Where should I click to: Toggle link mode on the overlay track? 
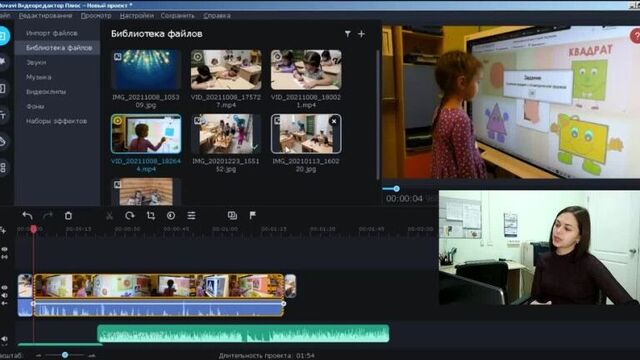click(x=4, y=257)
